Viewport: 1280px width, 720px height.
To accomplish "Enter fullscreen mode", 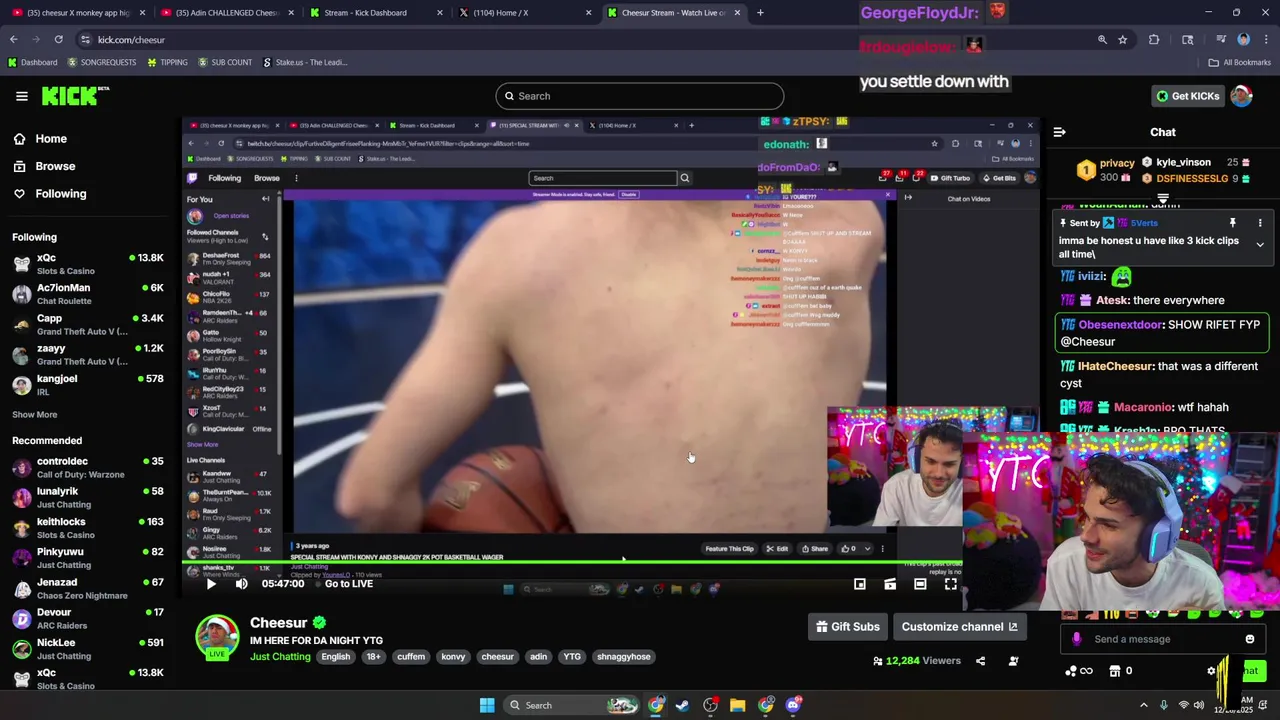I will [x=951, y=584].
